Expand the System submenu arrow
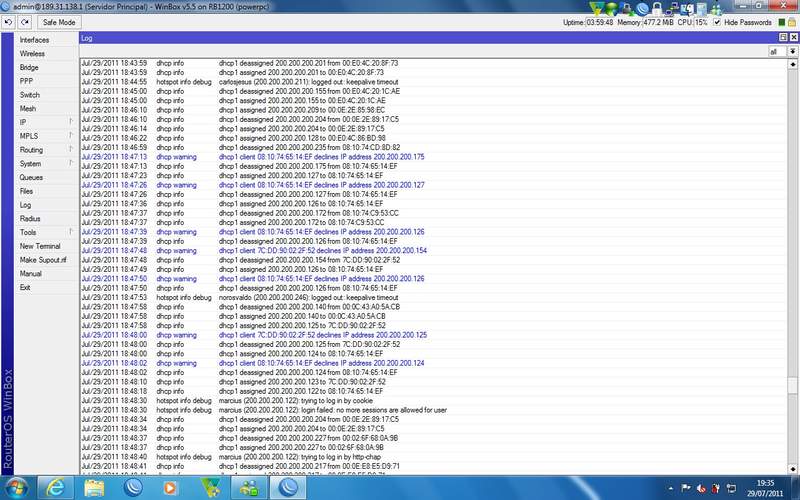Screen dimensions: 800x500 coord(71,163)
